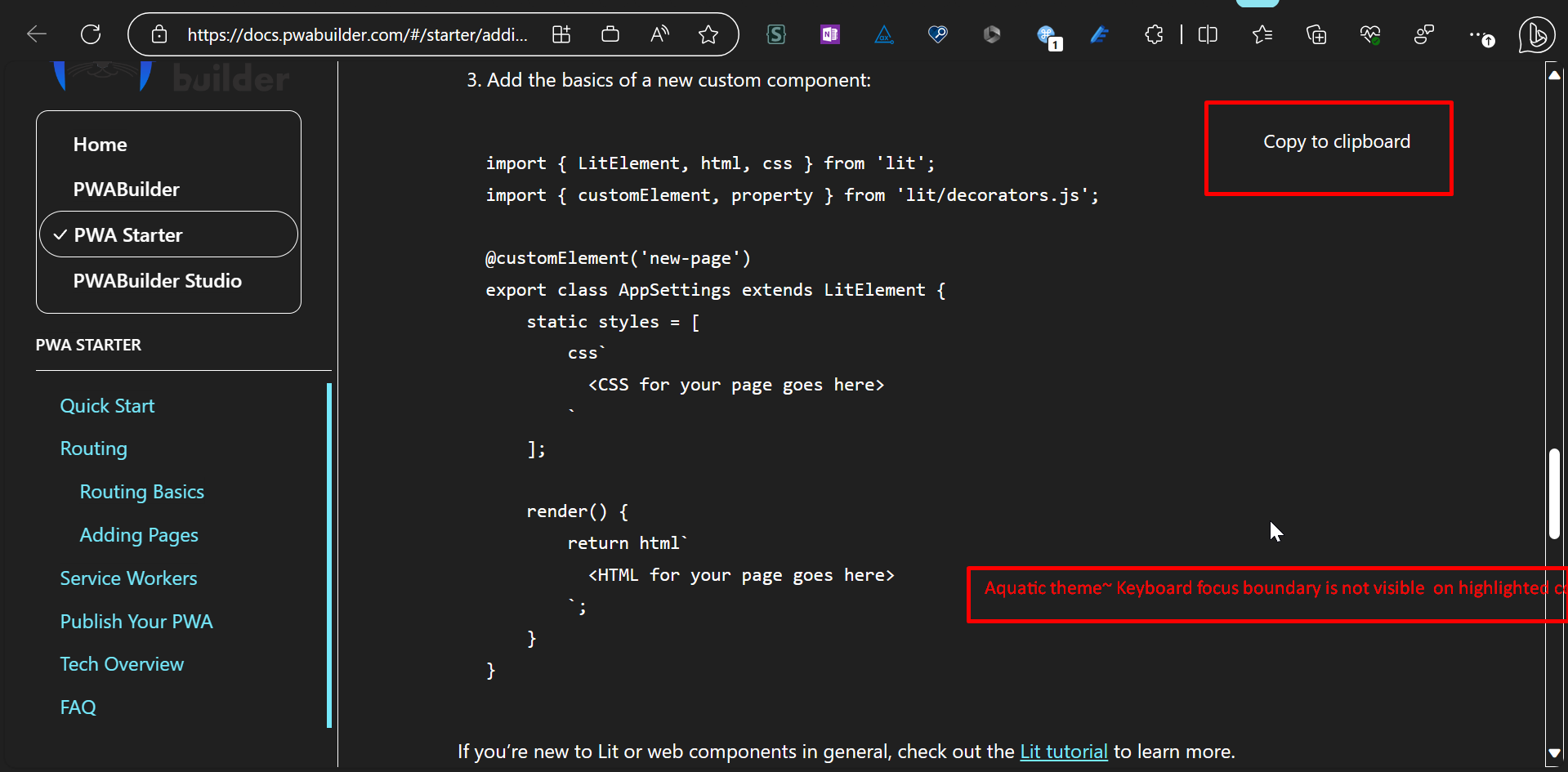Screen dimensions: 1568x772
Task: Open the PWABuilder Studio section
Action: 158,280
